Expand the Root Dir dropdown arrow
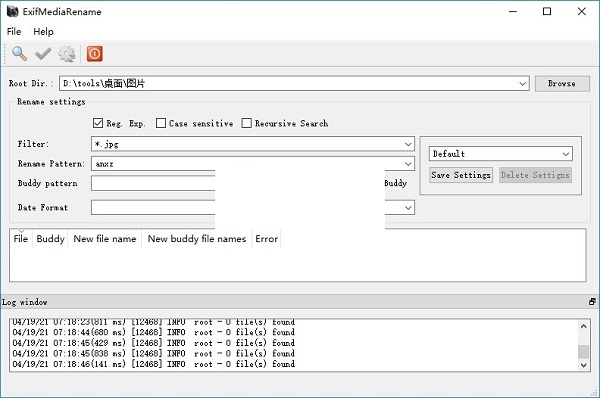The height and width of the screenshot is (398, 600). (x=522, y=83)
